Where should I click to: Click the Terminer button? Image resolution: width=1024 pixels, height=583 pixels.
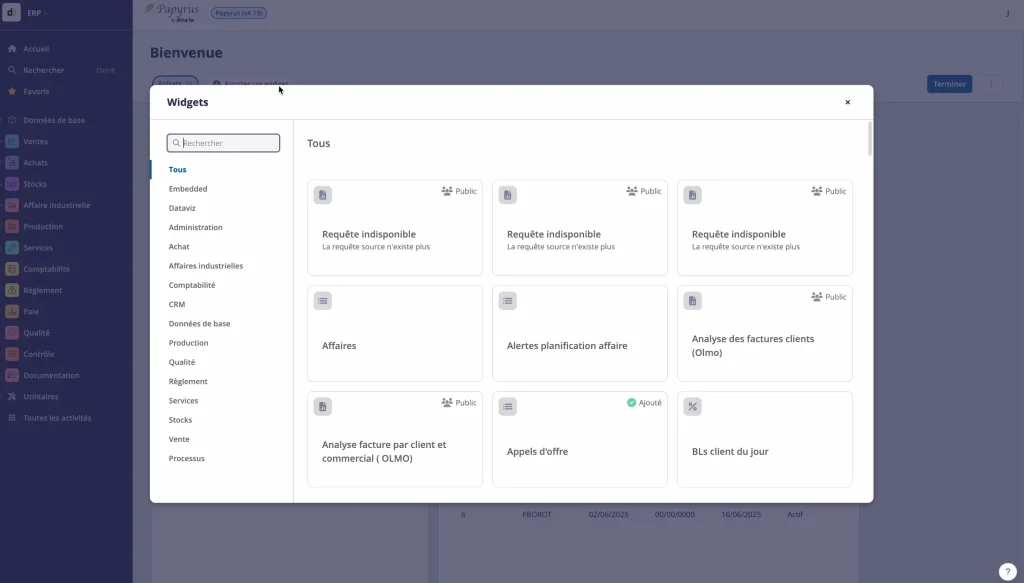(948, 84)
